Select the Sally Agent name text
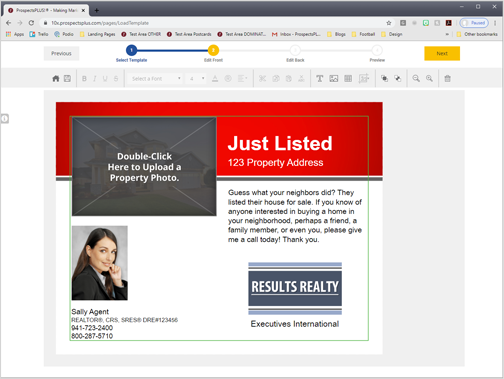 [90, 312]
